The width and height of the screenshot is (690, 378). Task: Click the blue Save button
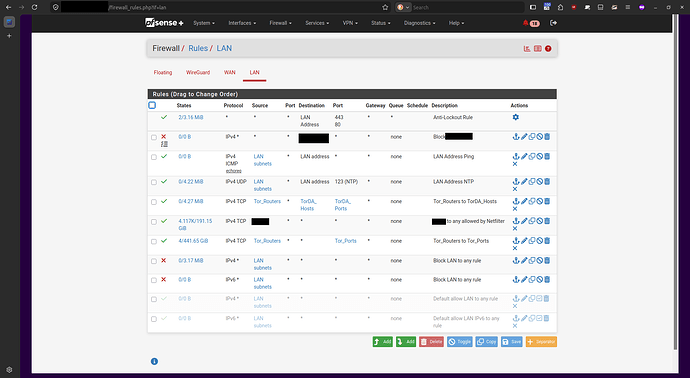[x=511, y=341]
